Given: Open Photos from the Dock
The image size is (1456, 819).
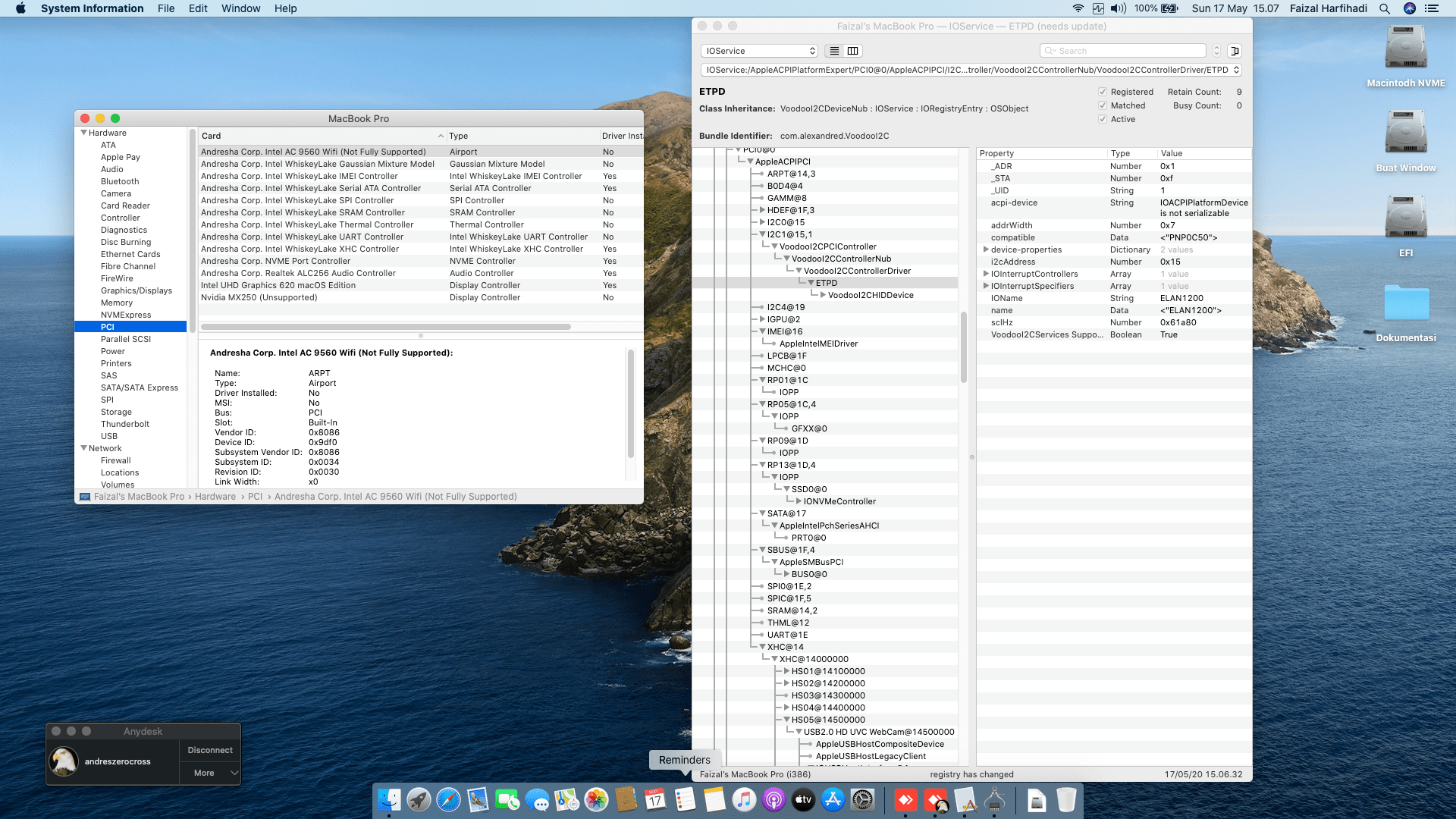Looking at the screenshot, I should point(596,799).
